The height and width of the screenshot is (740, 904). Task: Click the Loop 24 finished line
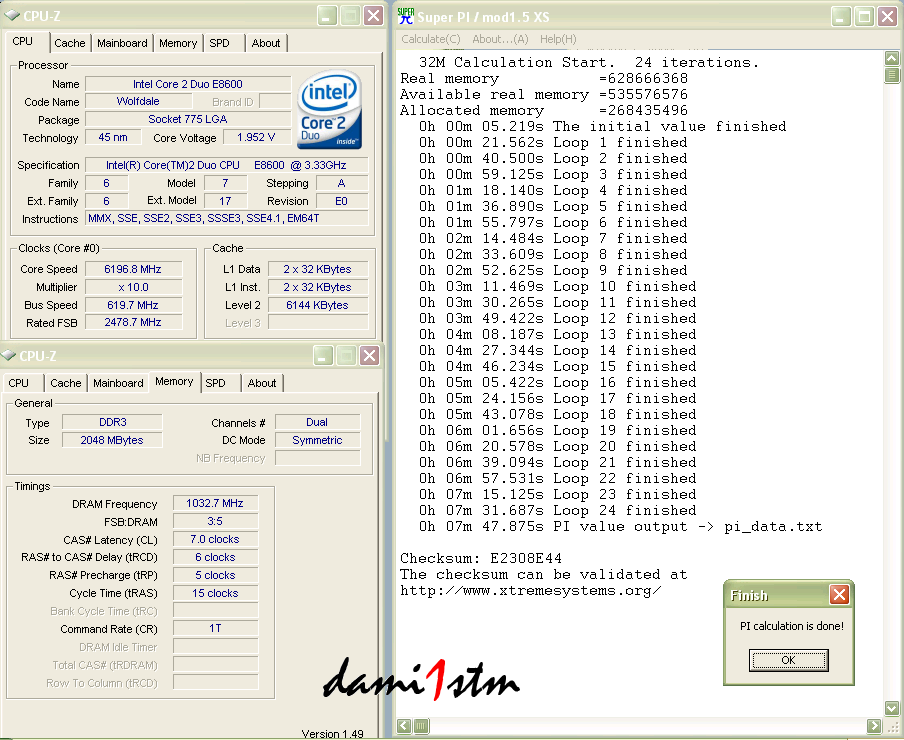pos(558,510)
